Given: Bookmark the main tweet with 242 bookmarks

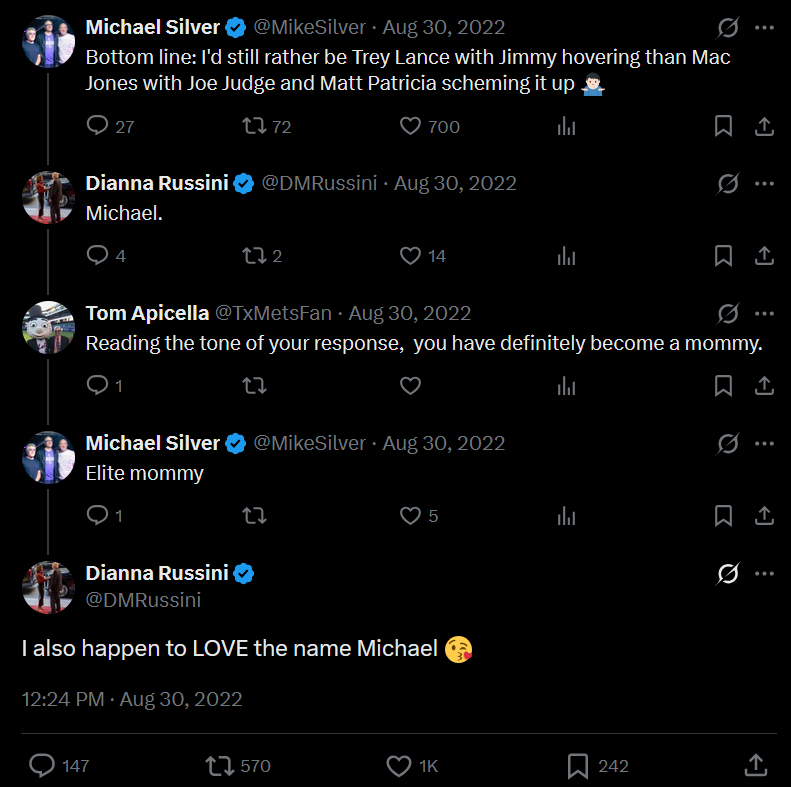Looking at the screenshot, I should (577, 766).
